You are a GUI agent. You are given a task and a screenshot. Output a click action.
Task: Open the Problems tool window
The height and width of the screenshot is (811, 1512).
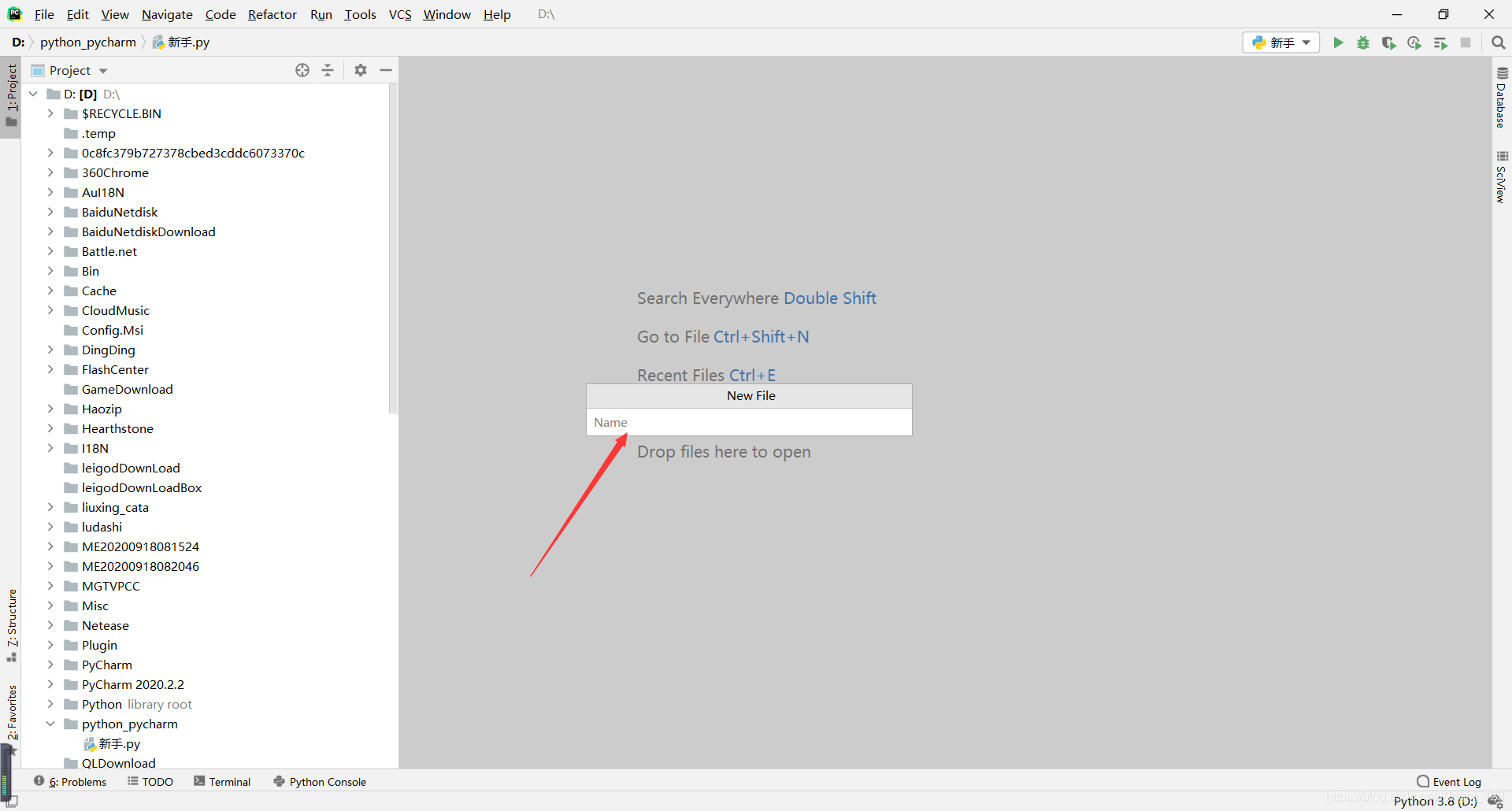click(70, 782)
